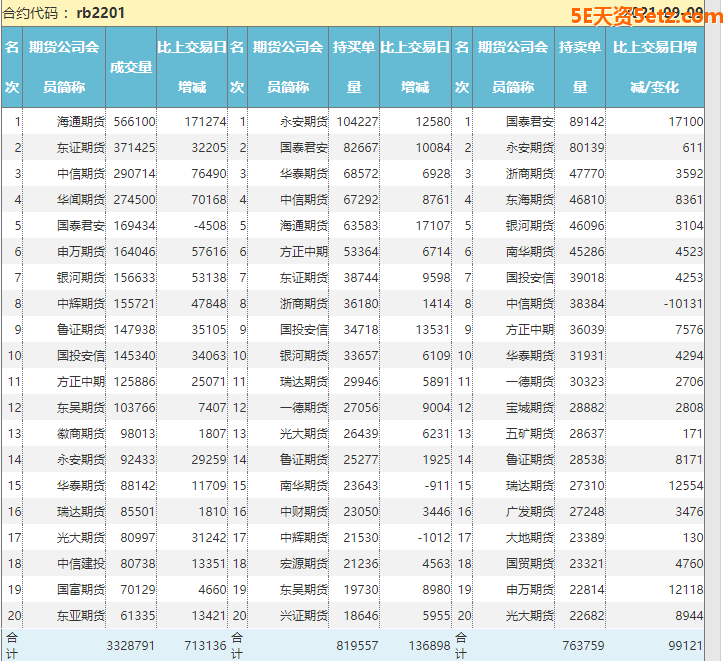Select negative long change -1012
The width and height of the screenshot is (725, 661).
tap(434, 538)
